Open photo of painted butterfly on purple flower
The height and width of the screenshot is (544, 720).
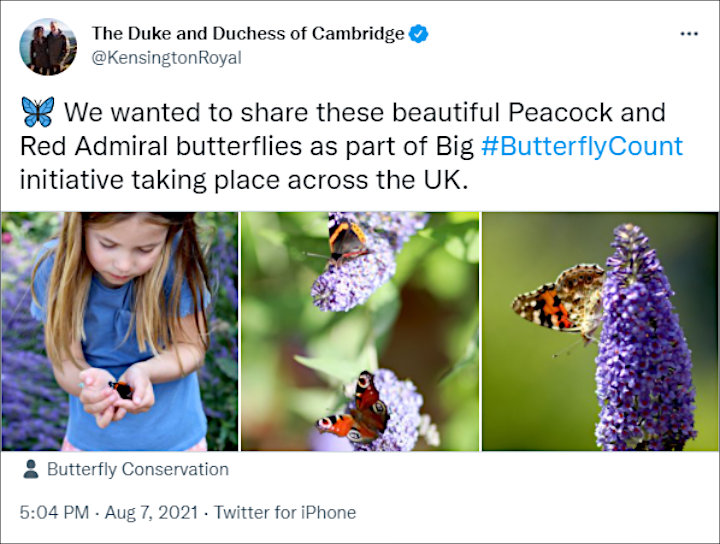pos(600,331)
